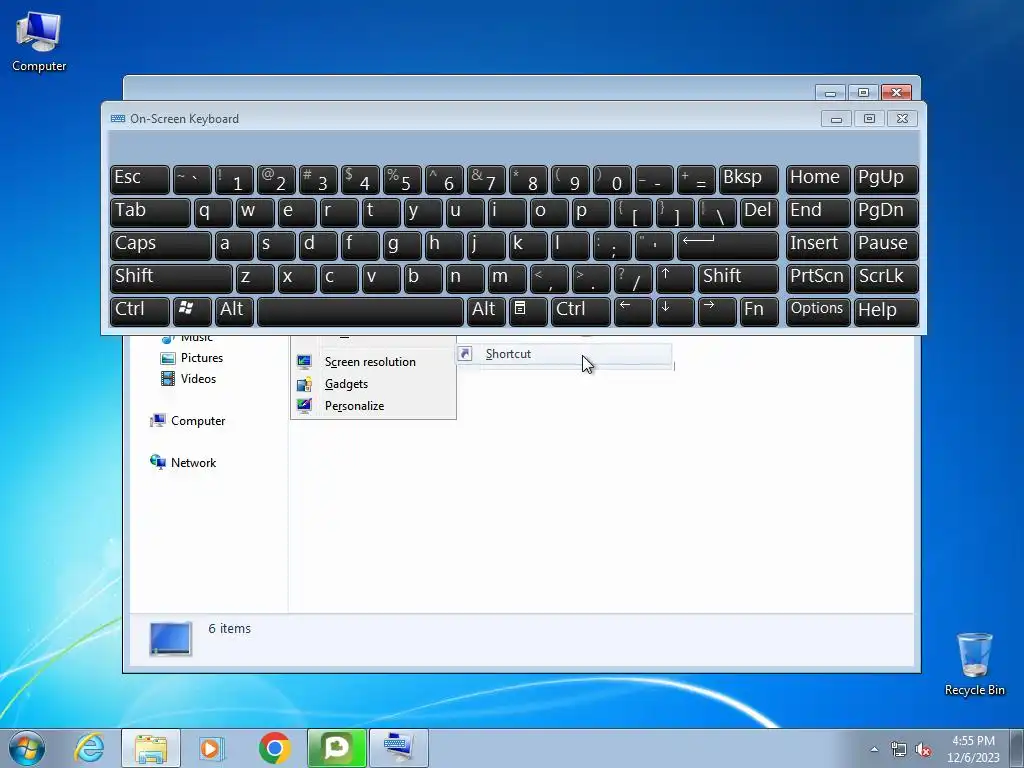
Task: Open the clock showing 4:55 PM
Action: pos(973,748)
